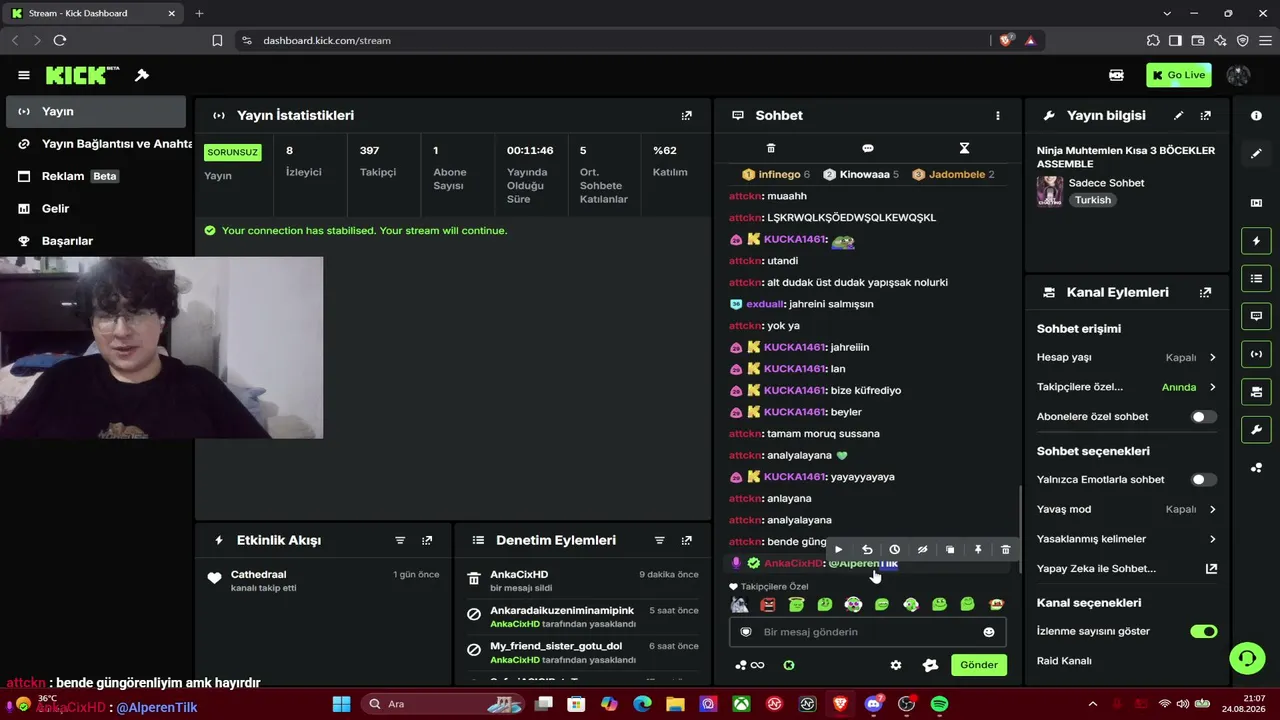Expand Yavaş mod setting
This screenshot has height=720, width=1280.
pyautogui.click(x=1127, y=509)
